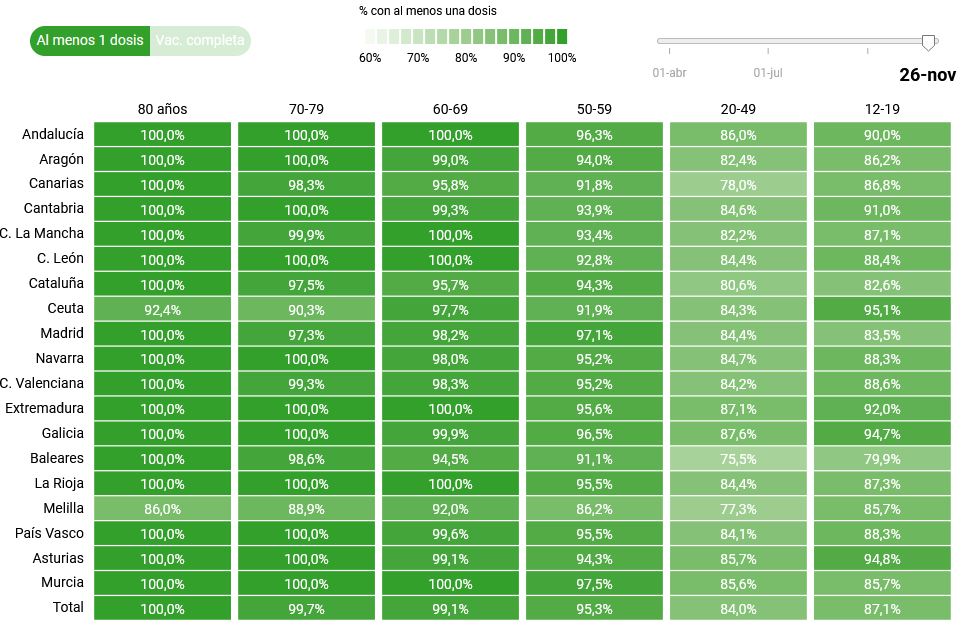Click the Ceuta 12-19 cell showing 95,1%
963x628 pixels.
pos(882,309)
